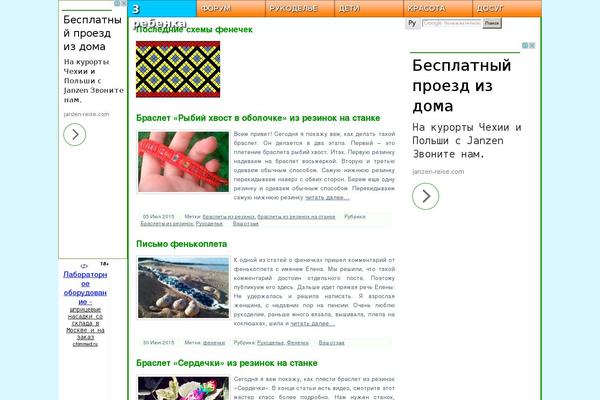Click the AdChoices icon on the left sidebar ad
Image resolution: width=600 pixels, height=400 pixels.
pos(117,3)
